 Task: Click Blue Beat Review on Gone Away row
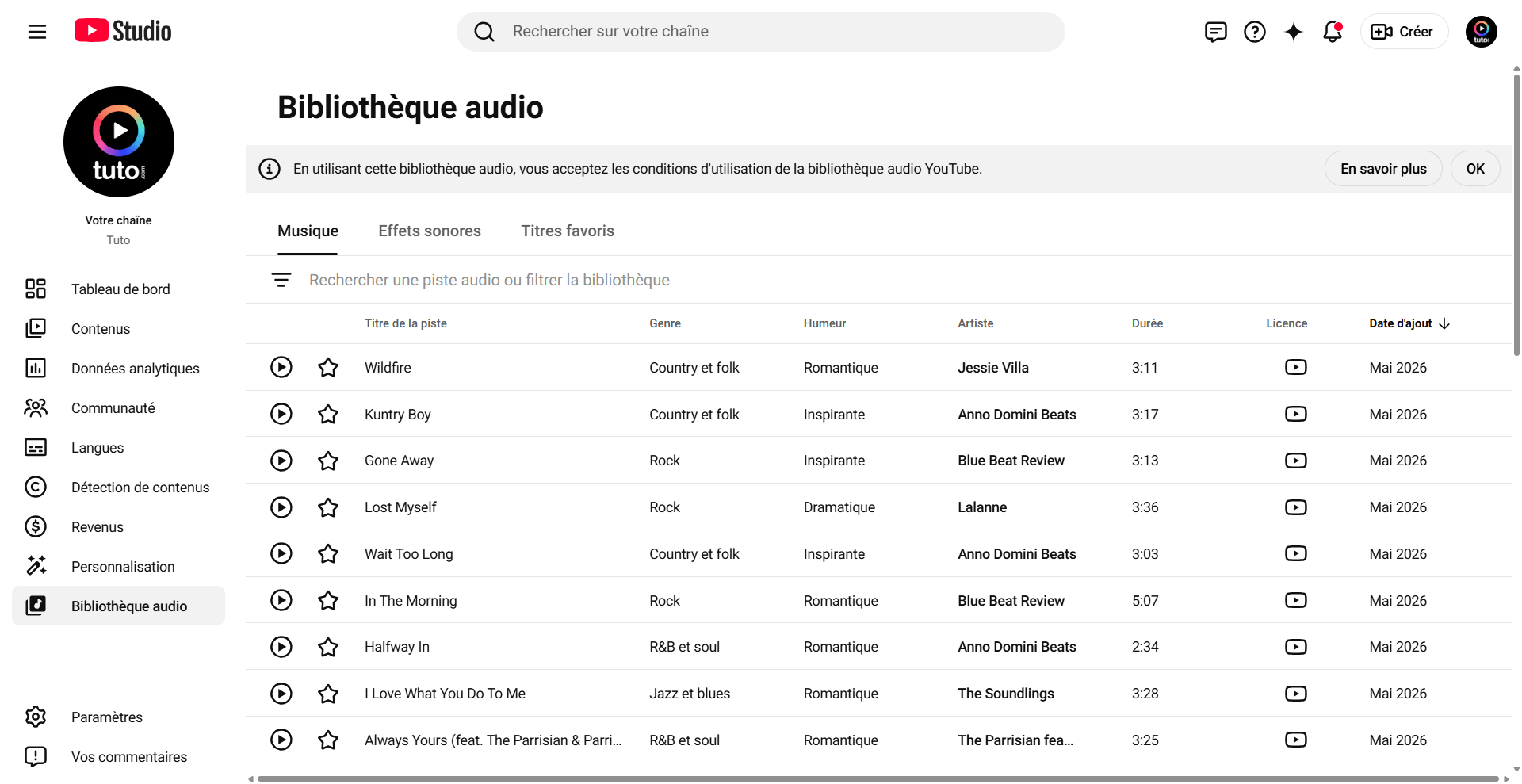click(1011, 461)
